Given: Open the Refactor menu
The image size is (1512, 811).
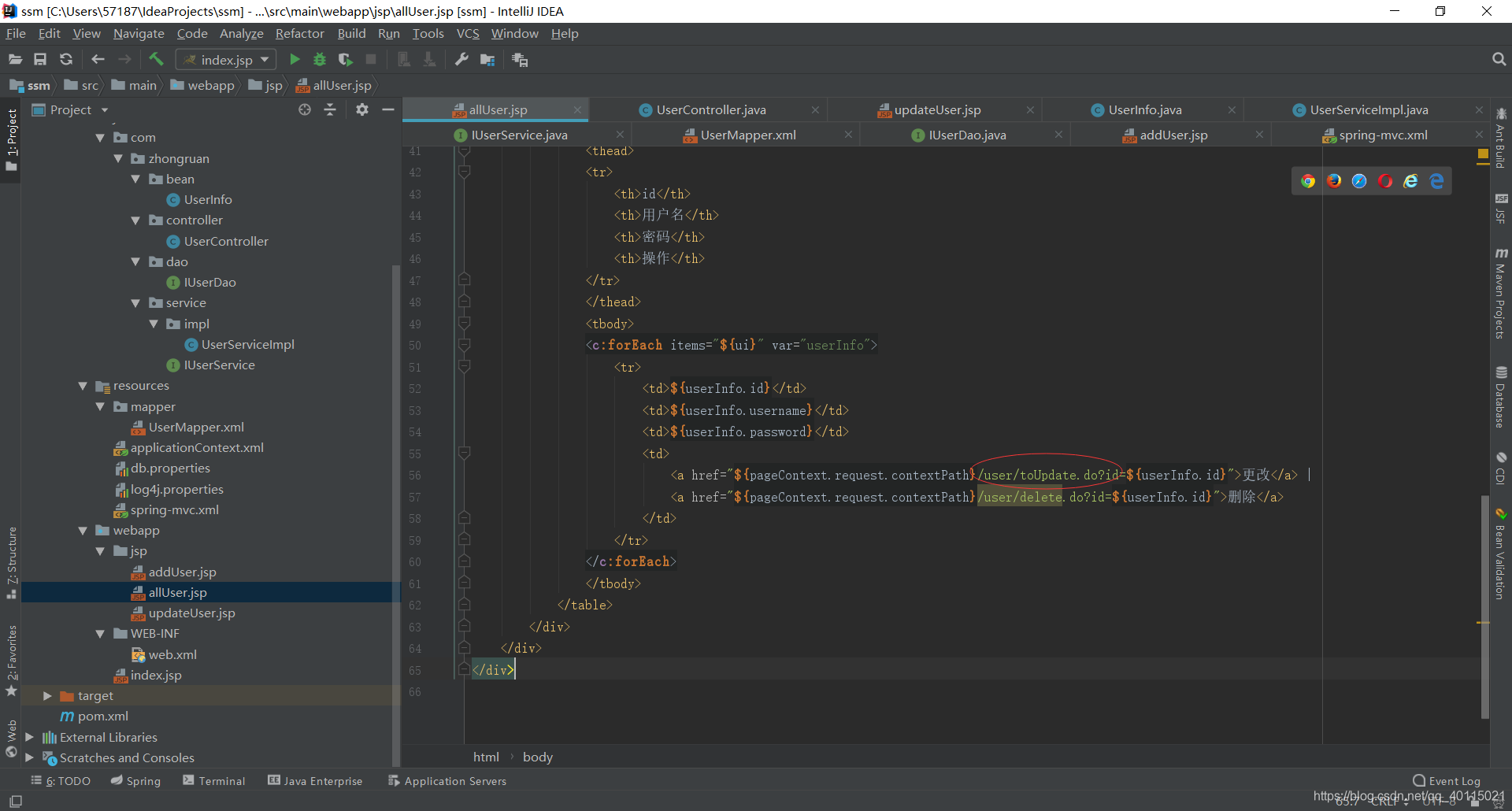Looking at the screenshot, I should (x=299, y=34).
